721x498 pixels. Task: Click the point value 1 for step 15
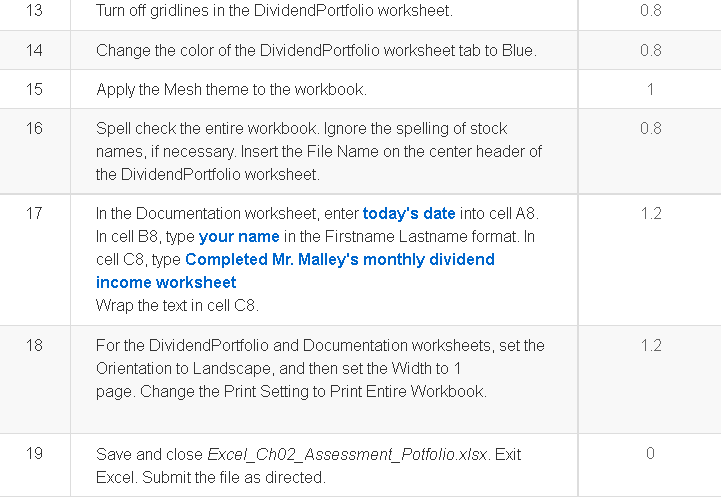[x=650, y=89]
